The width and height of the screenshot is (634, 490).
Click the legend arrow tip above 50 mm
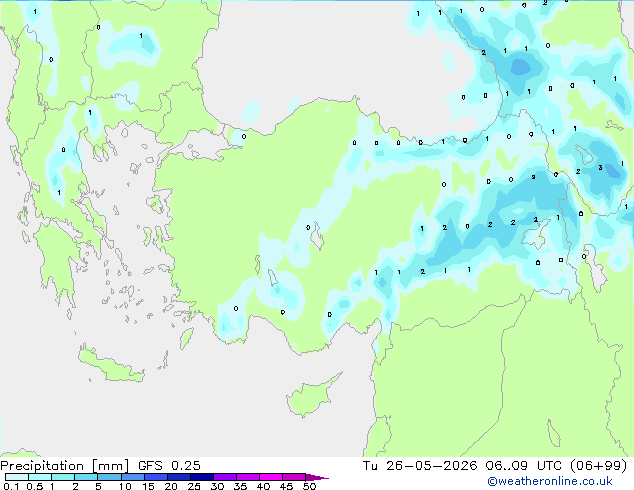point(317,477)
